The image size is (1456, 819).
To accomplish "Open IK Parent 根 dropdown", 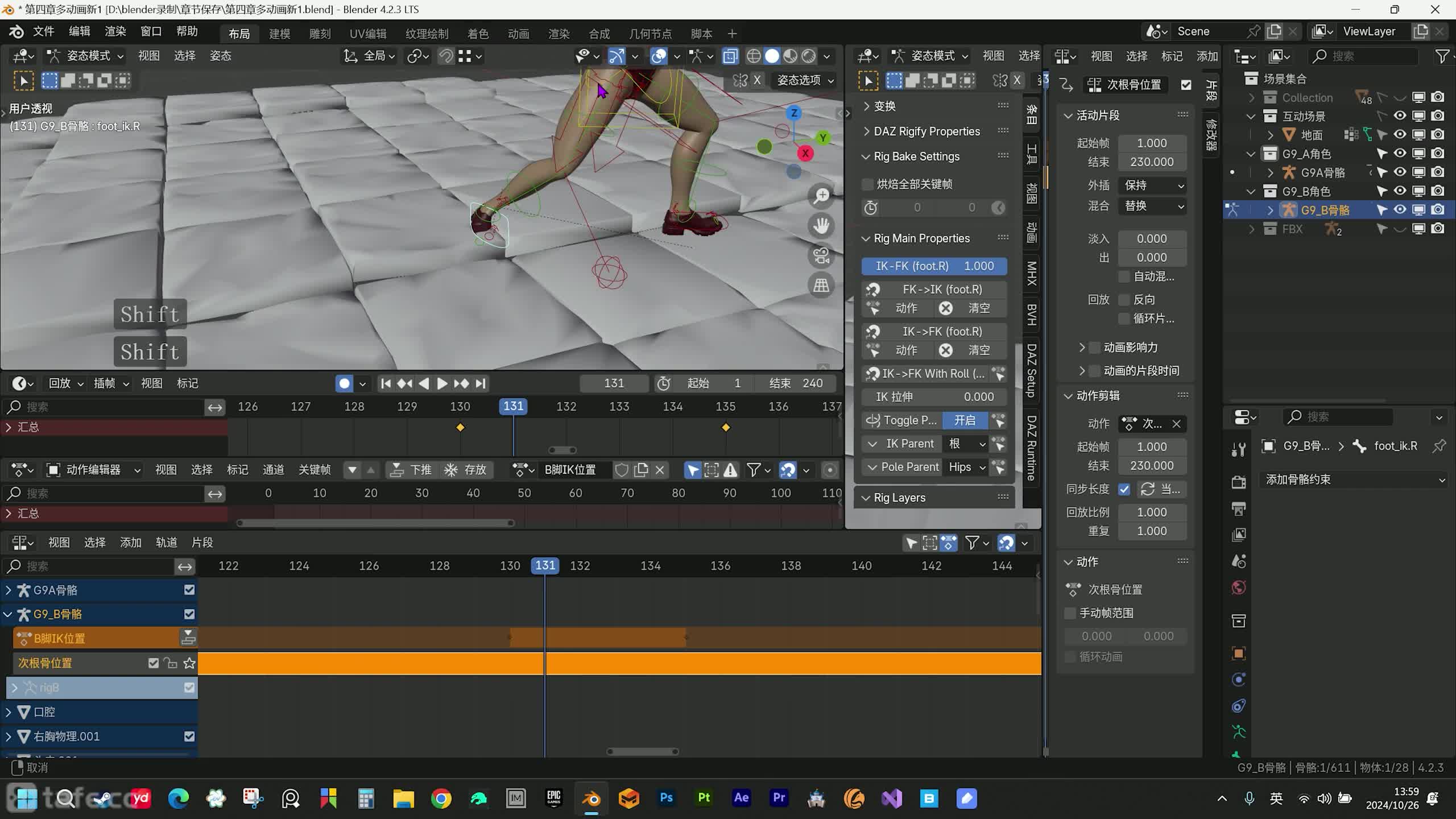I will tap(965, 444).
